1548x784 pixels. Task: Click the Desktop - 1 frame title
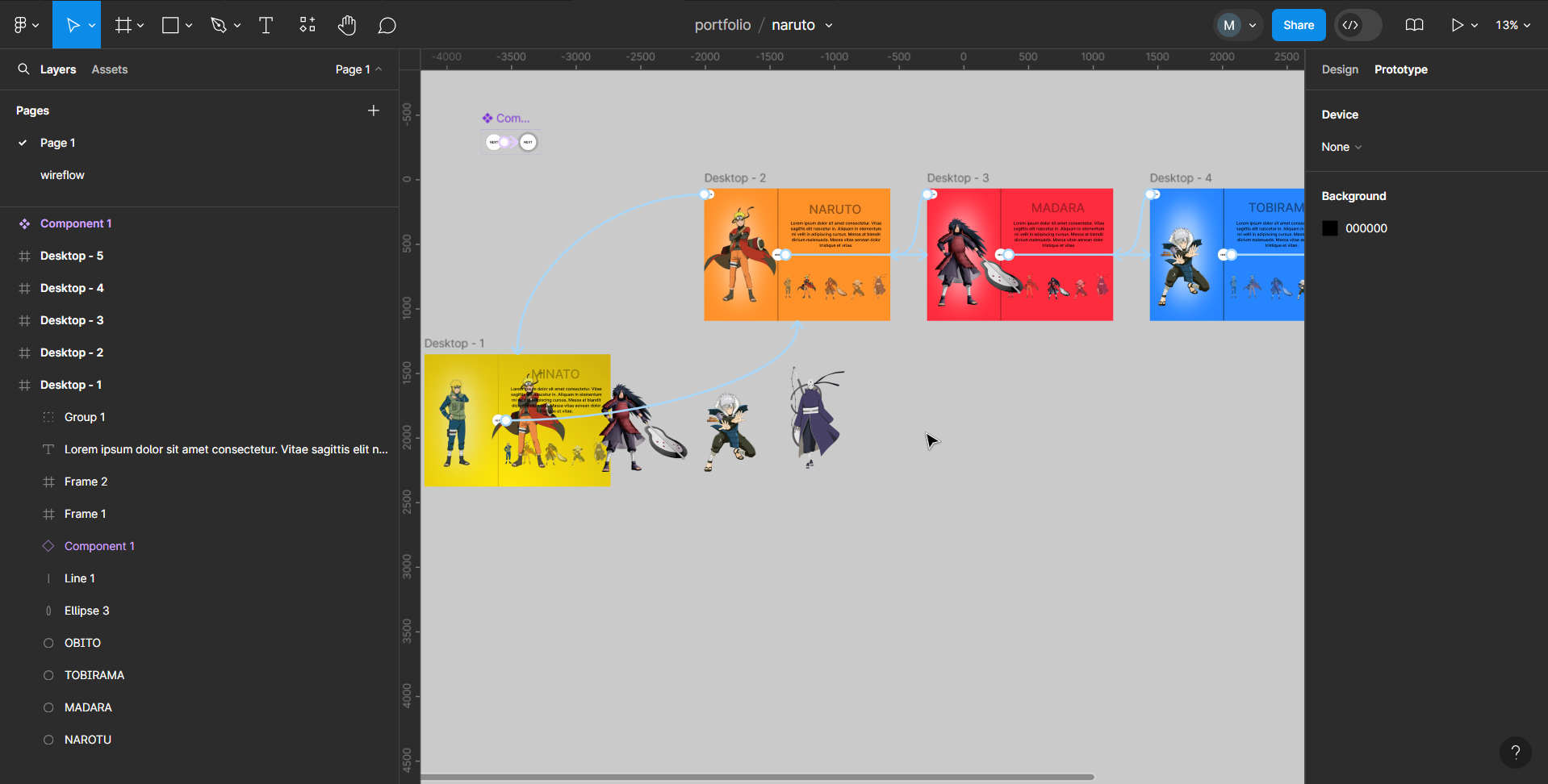(x=454, y=343)
